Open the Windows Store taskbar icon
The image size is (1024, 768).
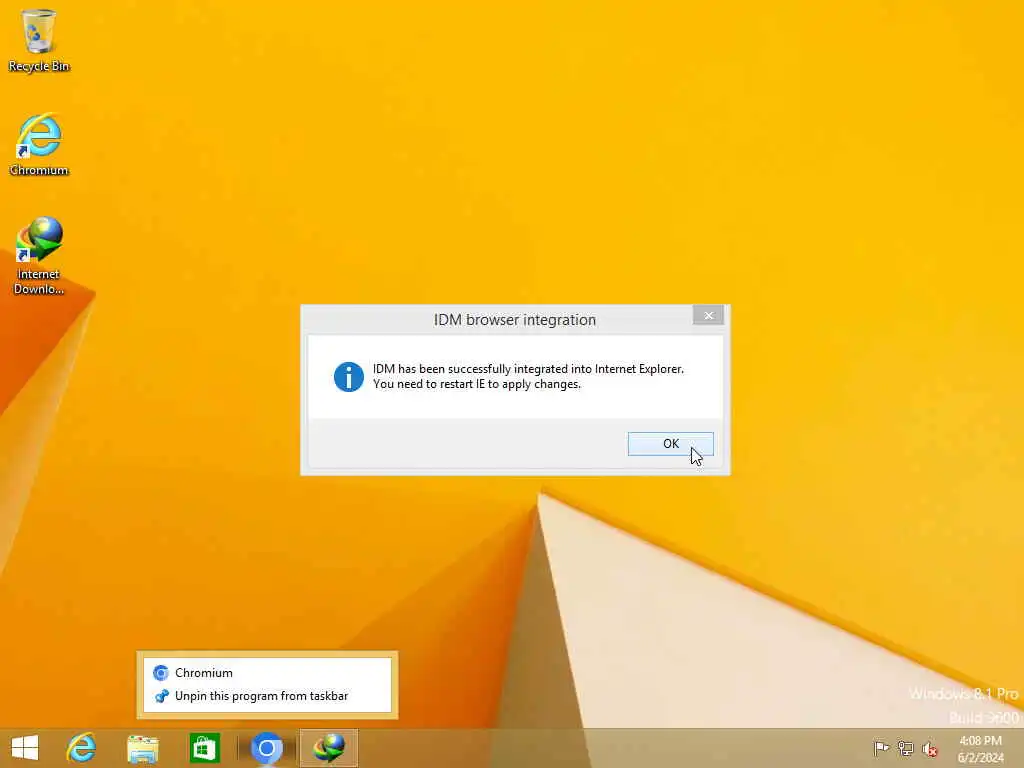coord(204,748)
